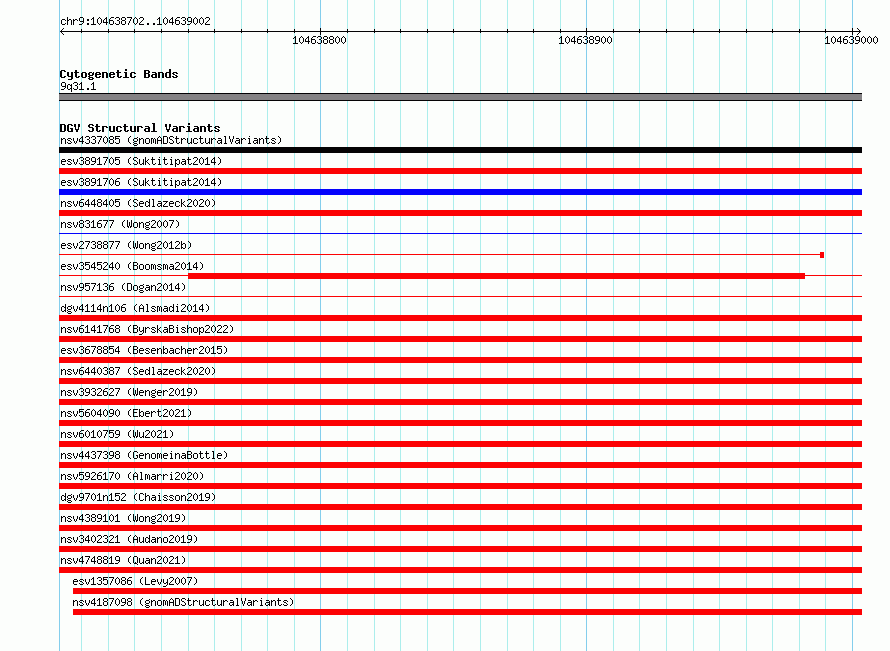Click the nsv6448405 Sedlazeck2020 label

pyautogui.click(x=138, y=203)
